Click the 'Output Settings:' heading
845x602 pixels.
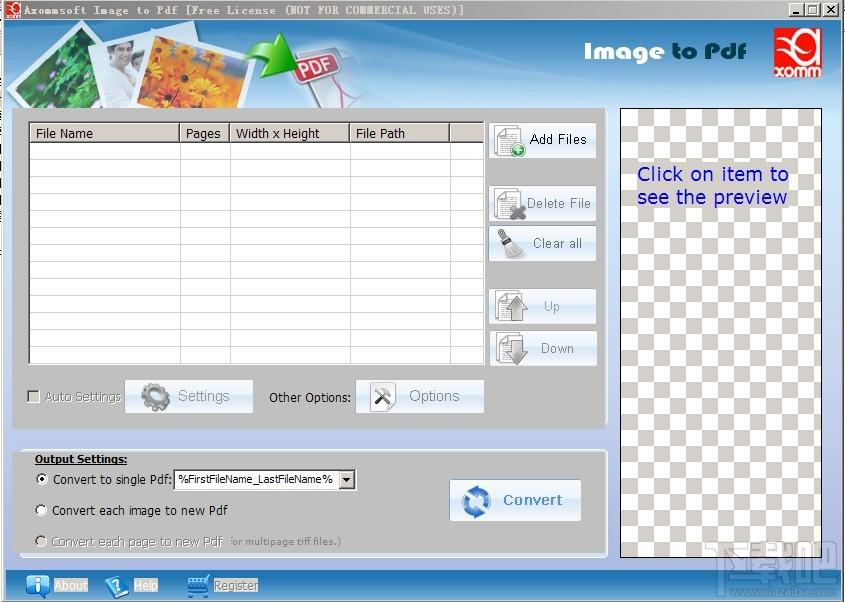pos(81,459)
